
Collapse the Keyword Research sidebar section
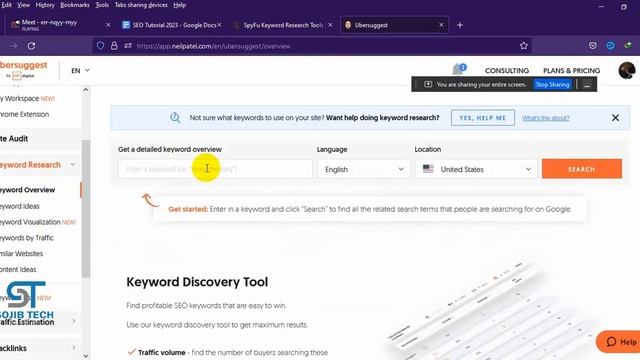coord(73,164)
